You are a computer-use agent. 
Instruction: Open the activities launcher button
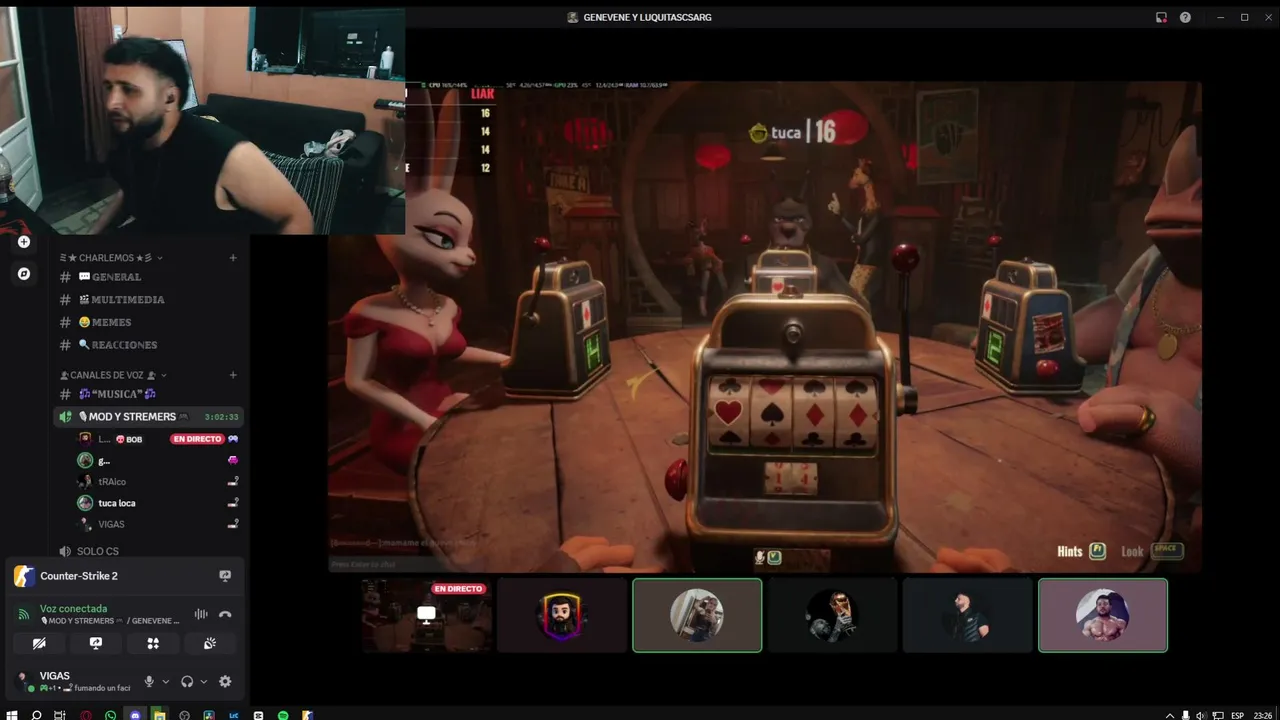tap(153, 643)
